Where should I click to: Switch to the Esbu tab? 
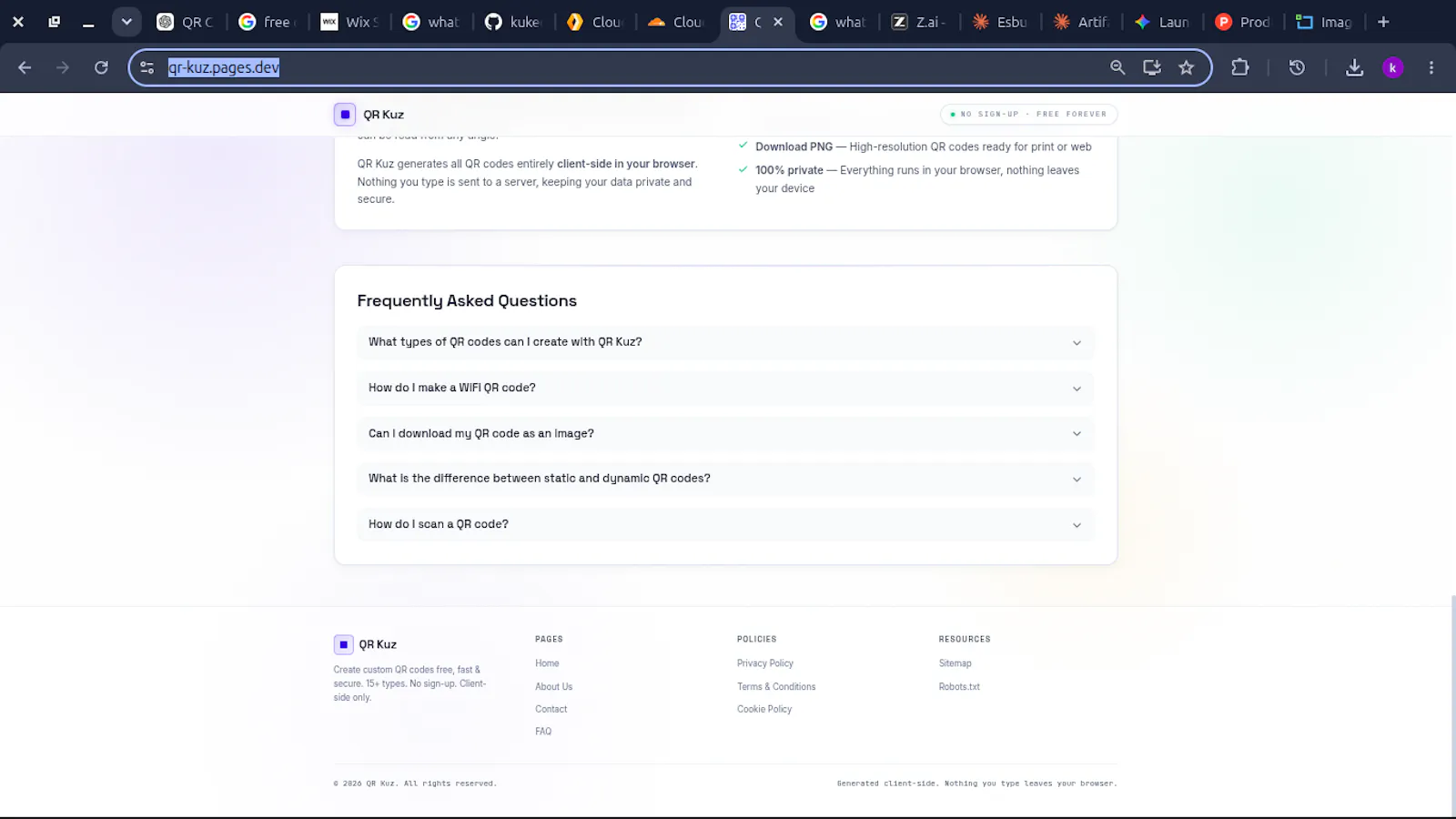[1001, 22]
